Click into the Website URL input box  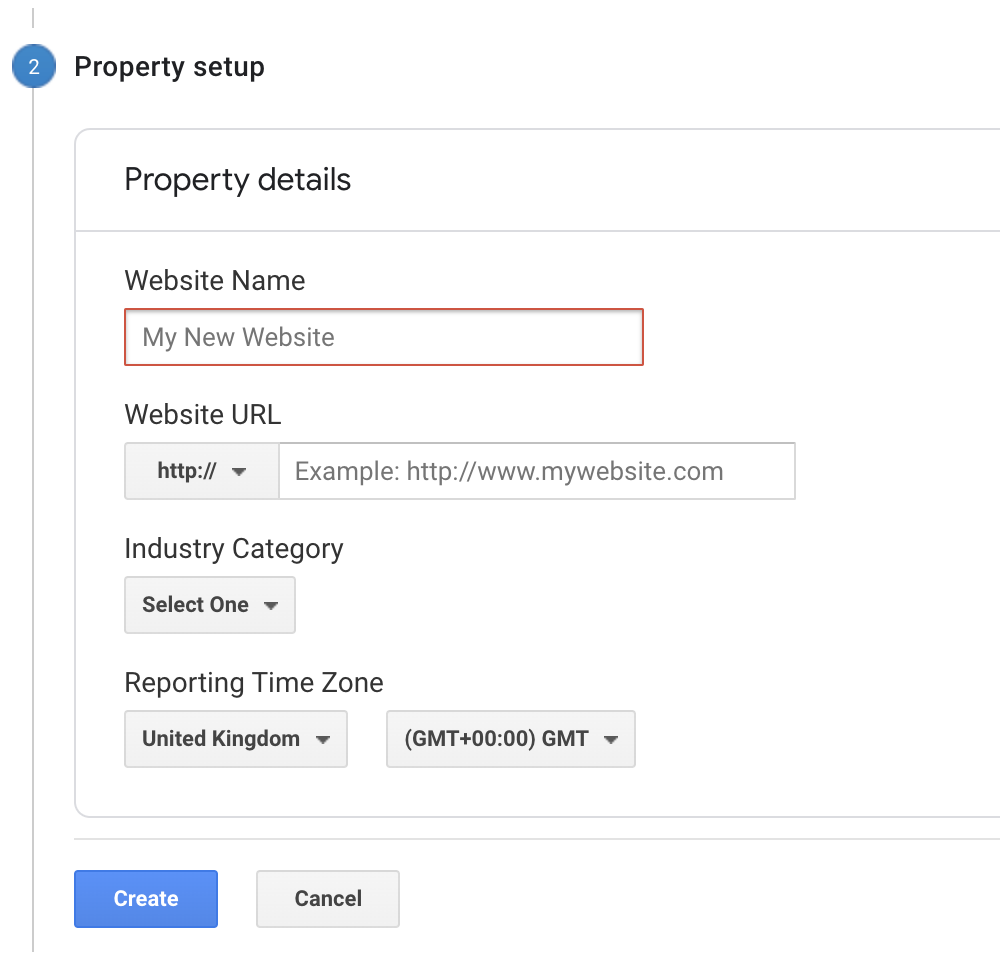[536, 471]
